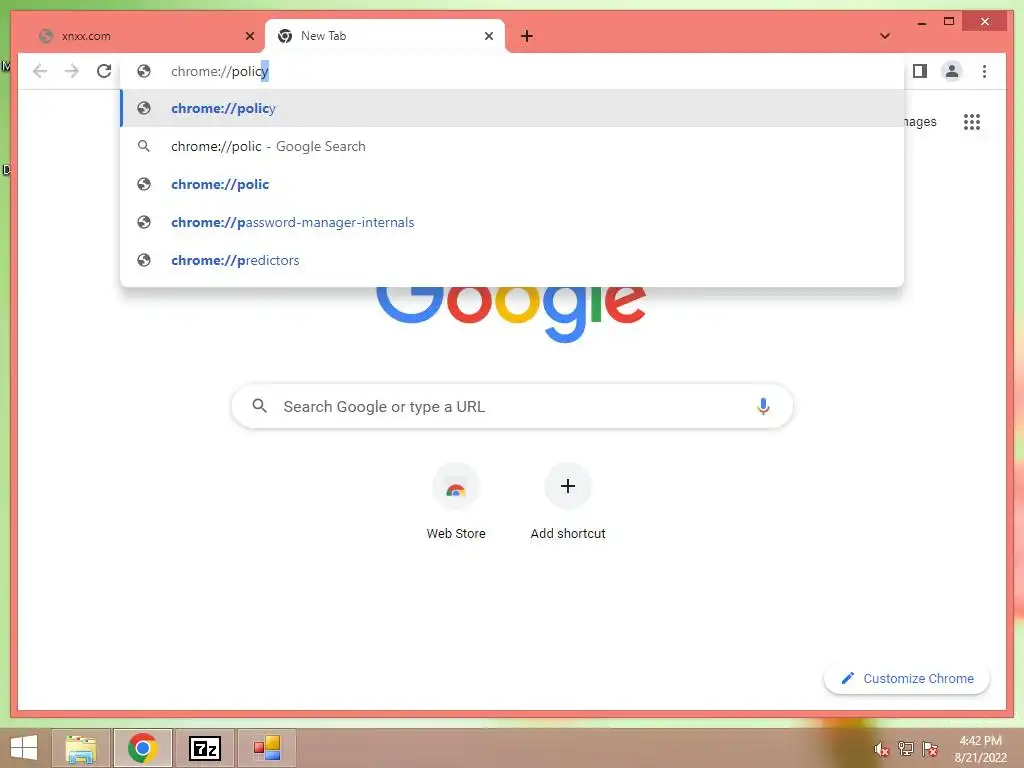Click the Customize Chrome button
This screenshot has width=1024, height=768.
tap(907, 679)
